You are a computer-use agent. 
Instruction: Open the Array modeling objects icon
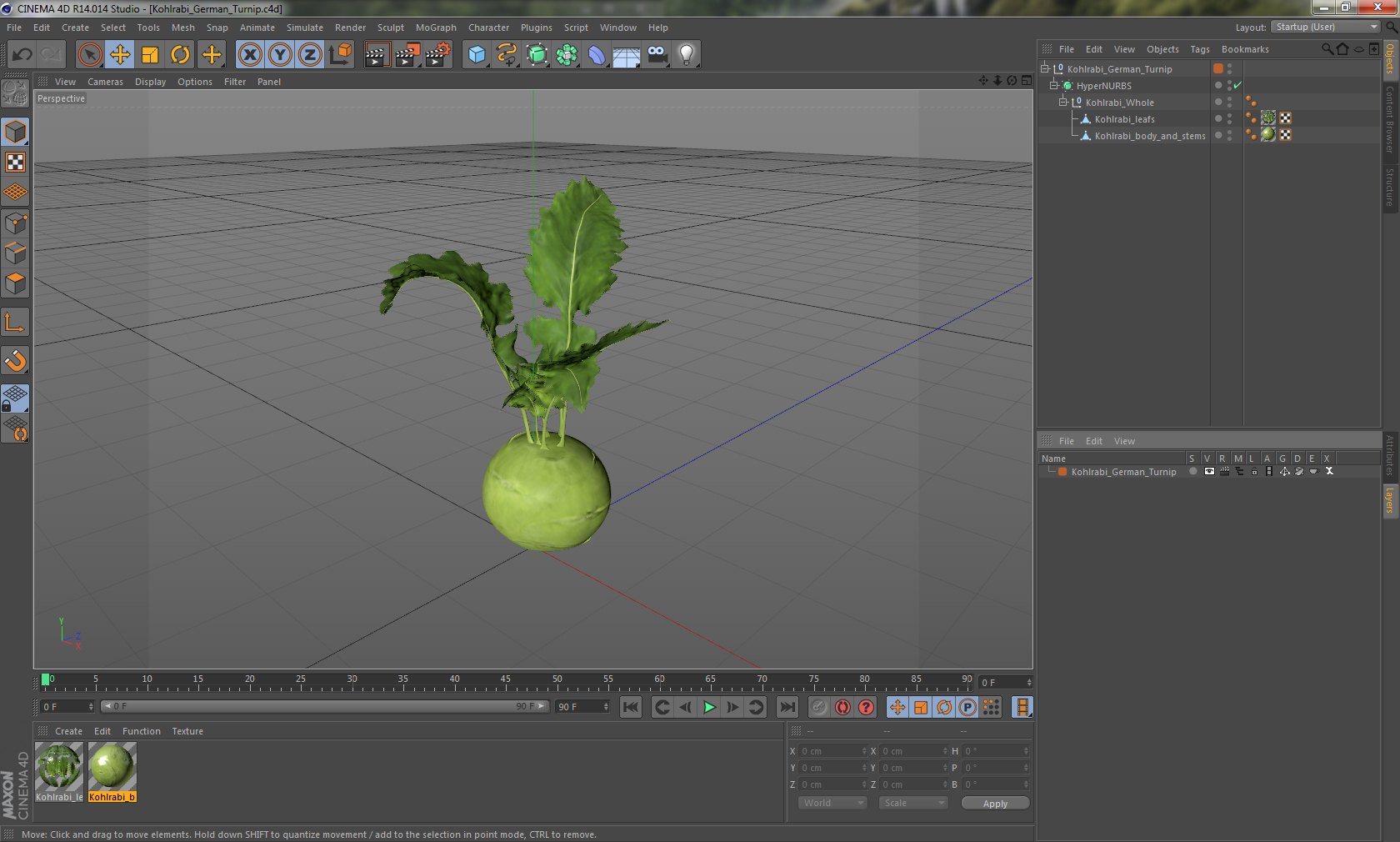pos(567,55)
